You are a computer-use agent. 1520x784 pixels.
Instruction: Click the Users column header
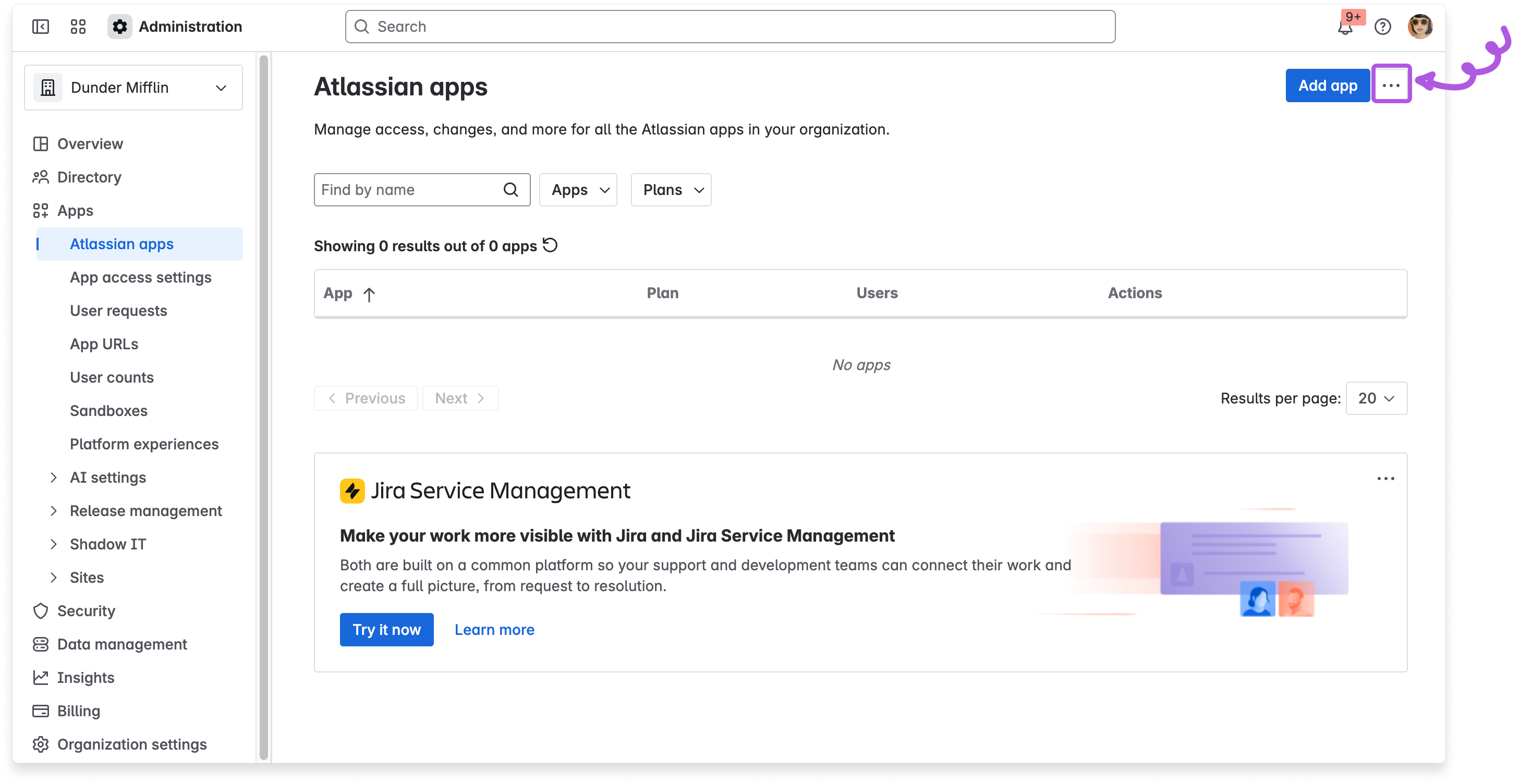(877, 293)
